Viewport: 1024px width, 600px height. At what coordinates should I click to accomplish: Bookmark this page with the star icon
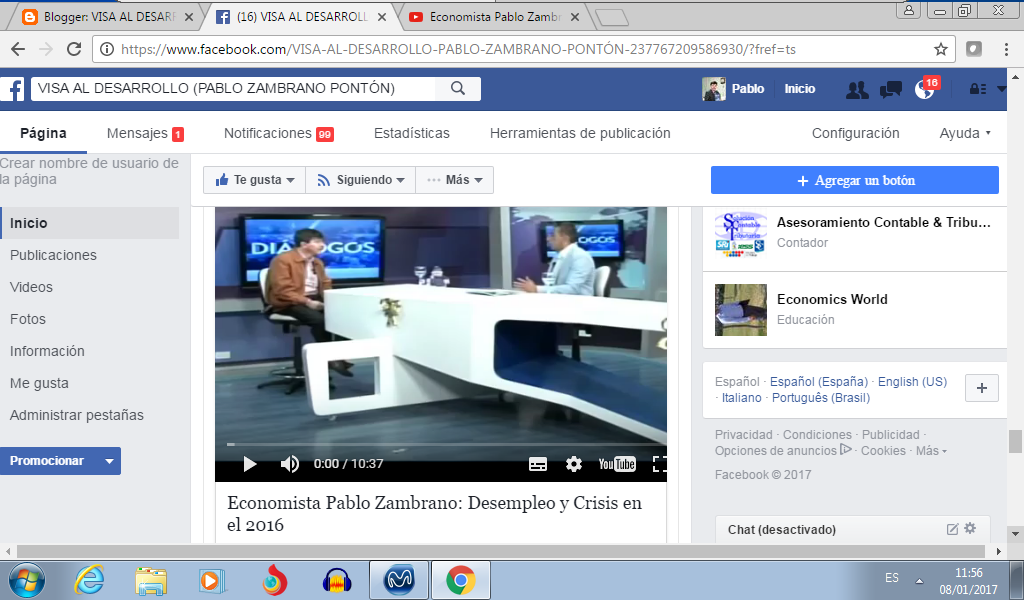tap(940, 49)
